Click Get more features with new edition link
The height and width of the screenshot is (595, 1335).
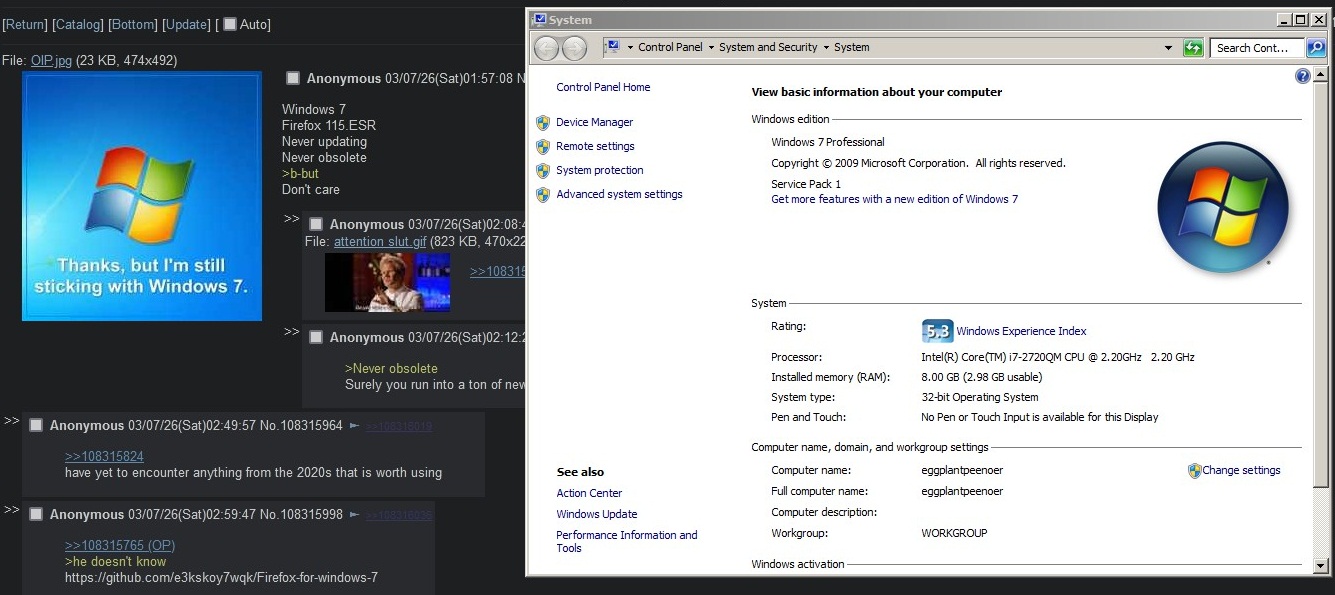pos(894,199)
